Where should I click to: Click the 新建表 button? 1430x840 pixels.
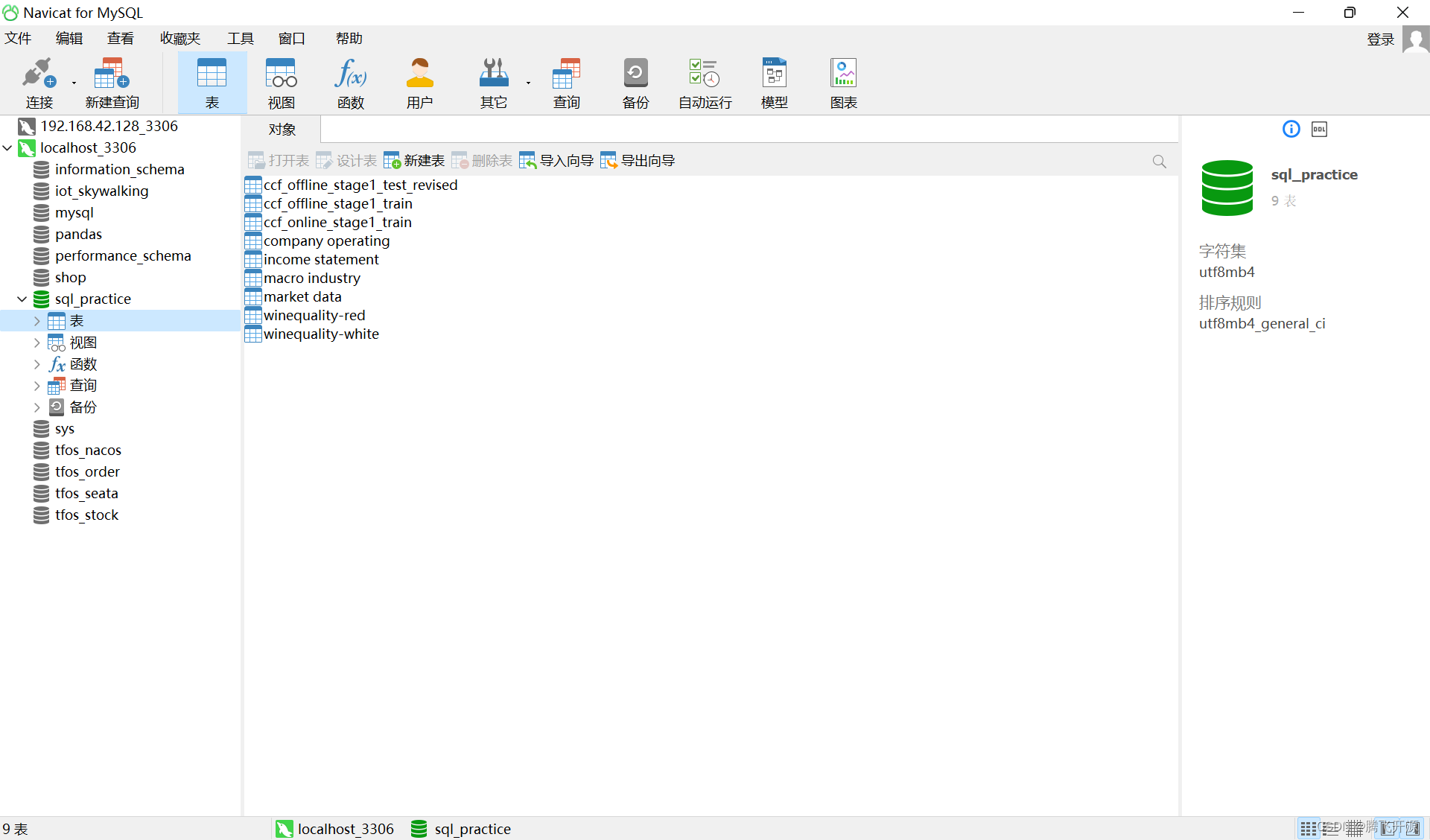[414, 161]
